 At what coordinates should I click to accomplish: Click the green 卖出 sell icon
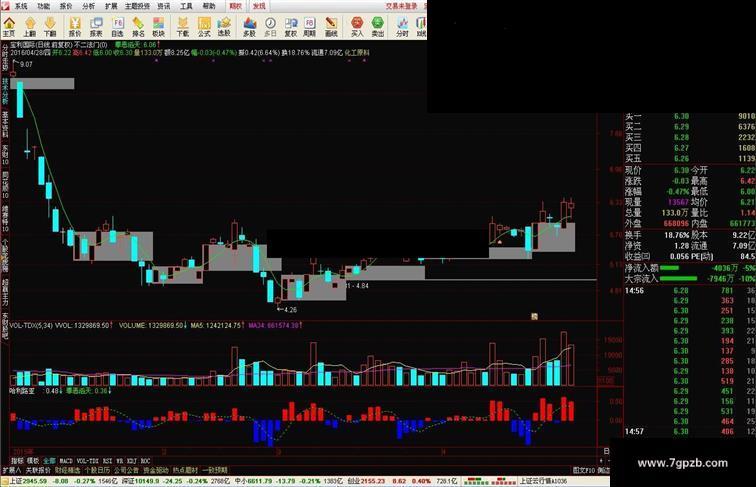[x=378, y=27]
